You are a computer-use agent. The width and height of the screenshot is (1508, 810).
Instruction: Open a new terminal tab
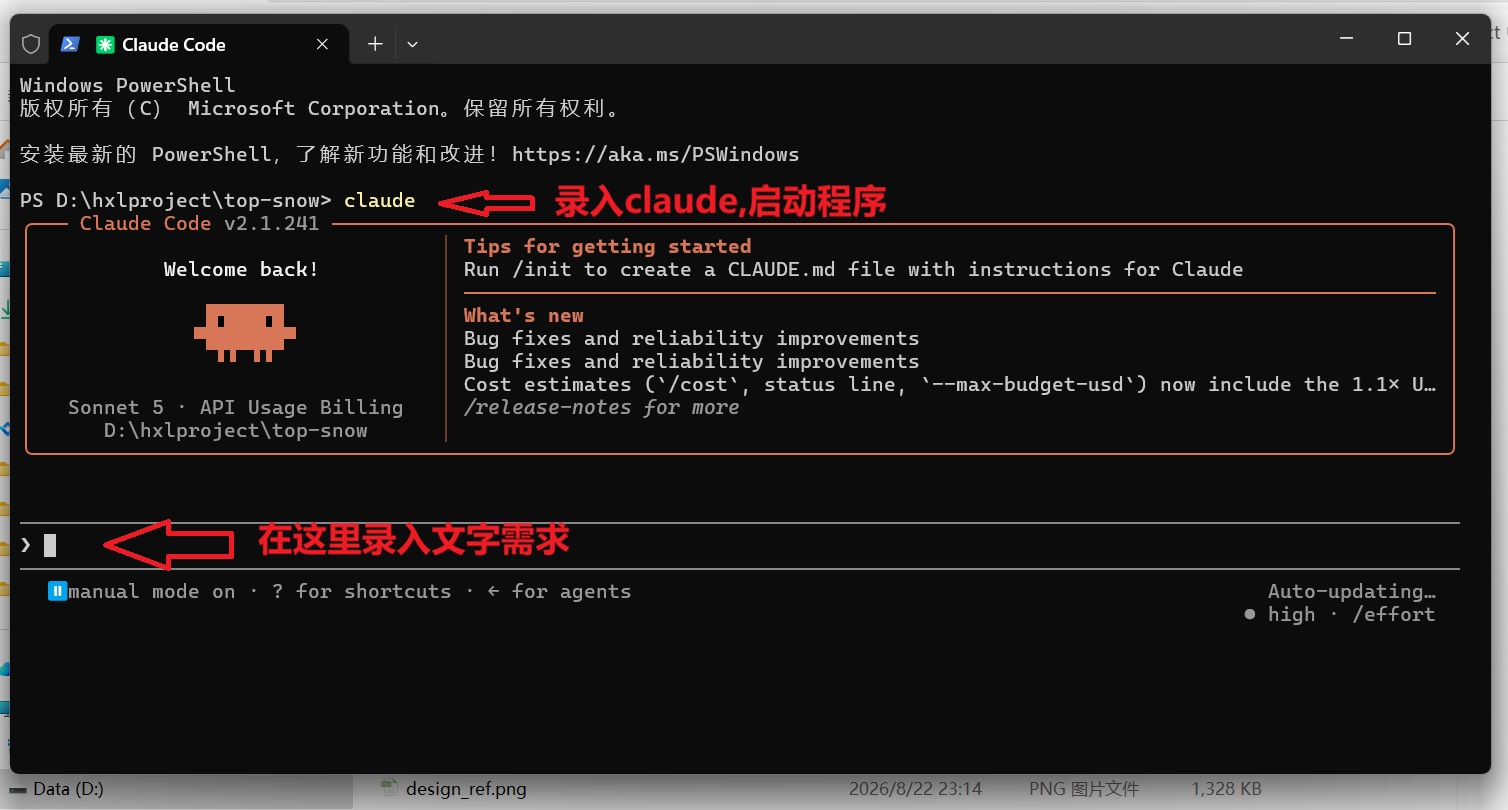pos(375,44)
